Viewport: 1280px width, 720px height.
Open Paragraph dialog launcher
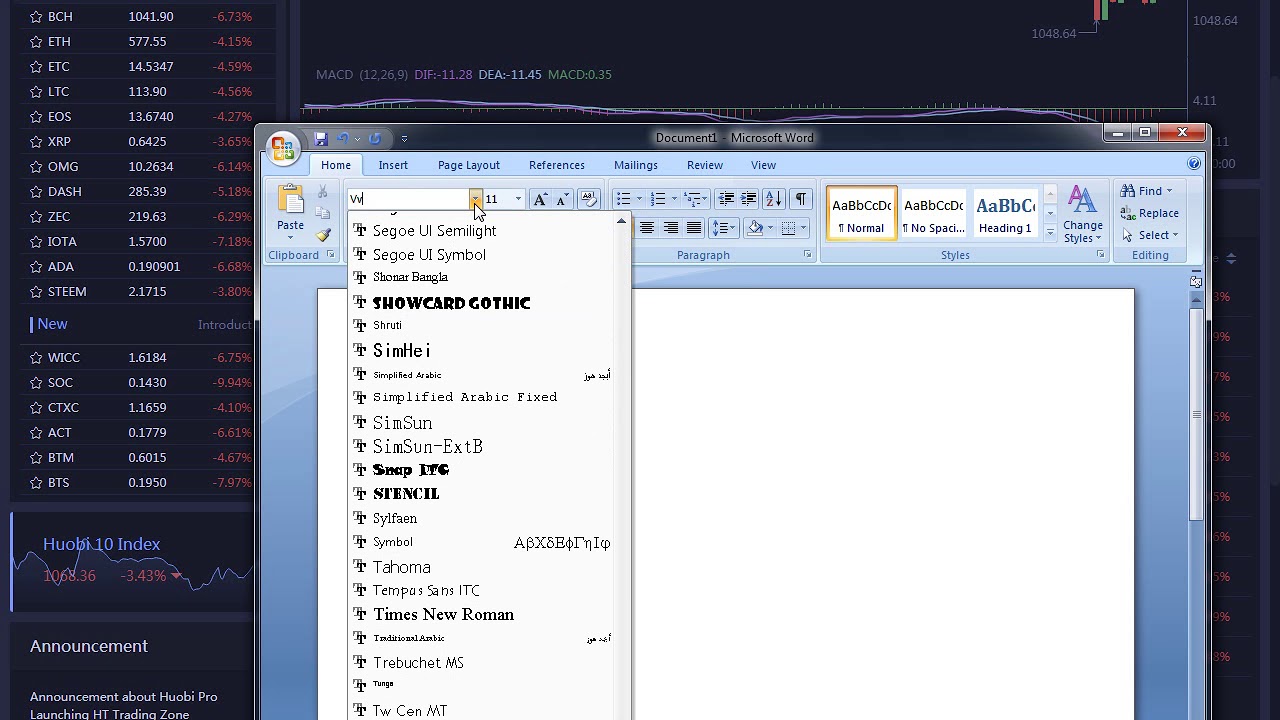pos(807,255)
